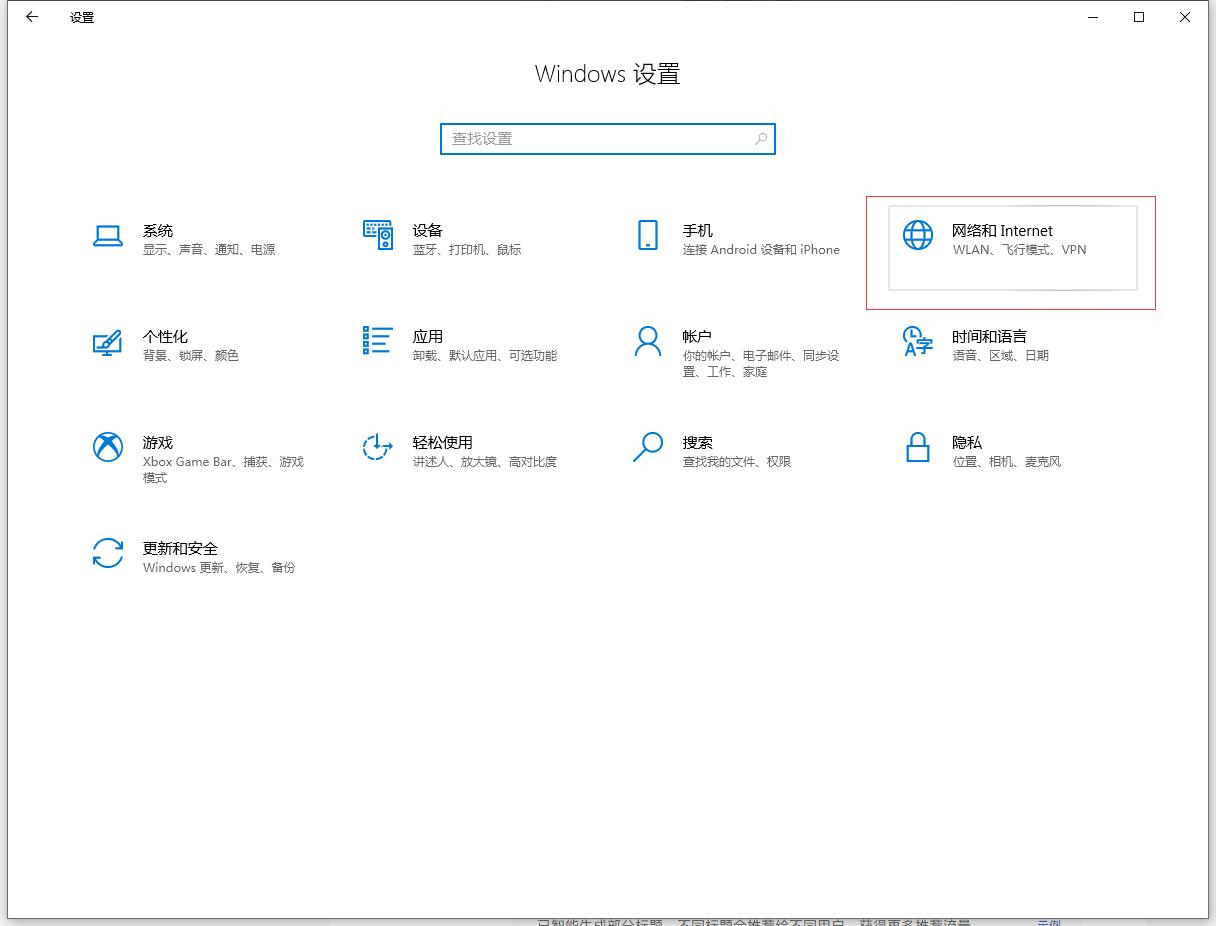The height and width of the screenshot is (926, 1216).
Task: Open WLAN settings via 网络和 Internet tile
Action: tap(1002, 240)
